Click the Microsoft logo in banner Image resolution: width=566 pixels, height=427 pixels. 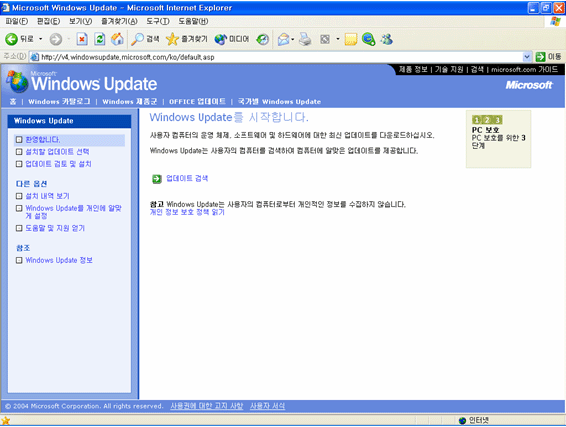click(x=529, y=85)
